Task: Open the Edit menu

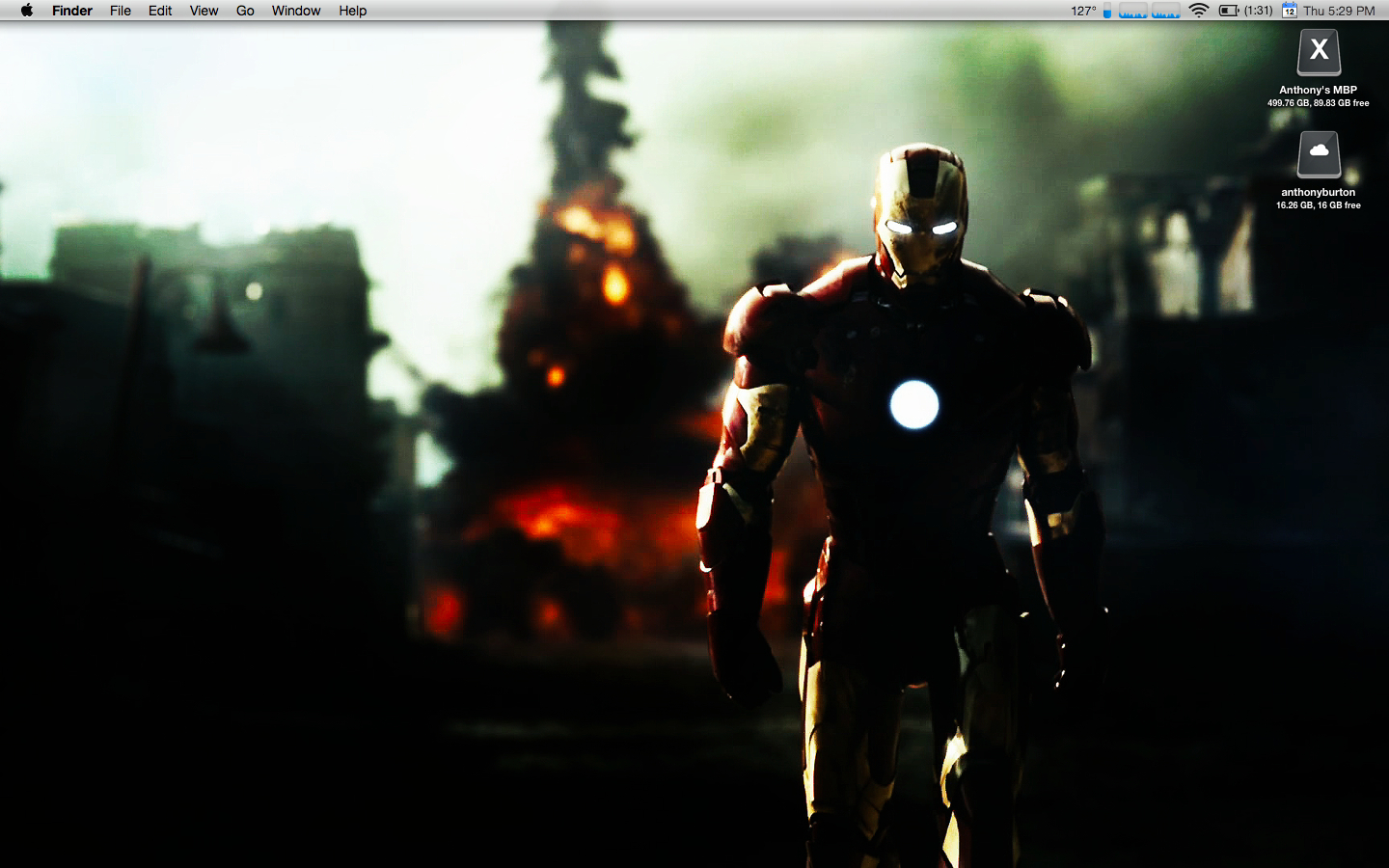Action: (x=160, y=11)
